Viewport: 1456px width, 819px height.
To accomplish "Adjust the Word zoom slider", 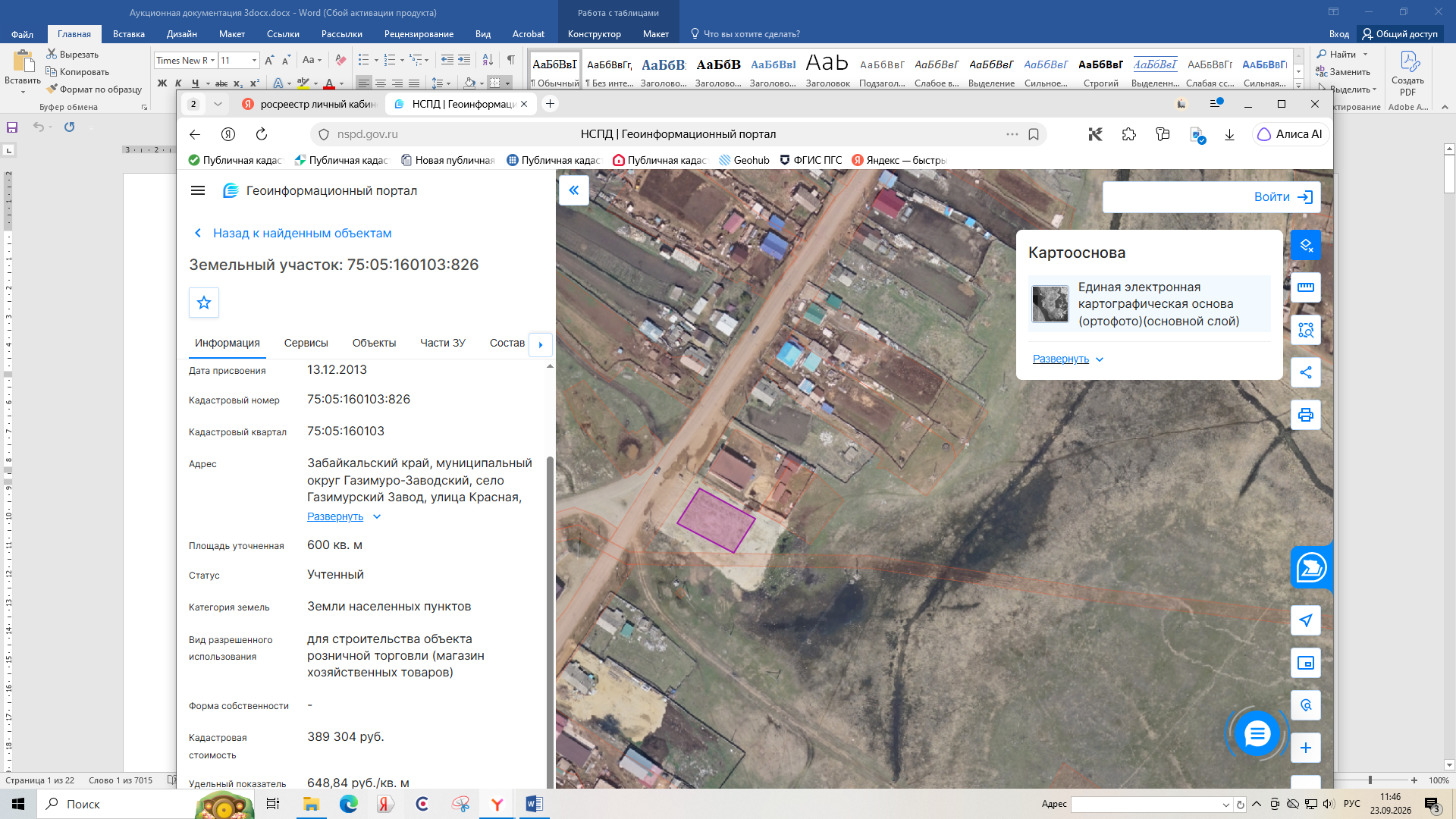I will pyautogui.click(x=1370, y=780).
